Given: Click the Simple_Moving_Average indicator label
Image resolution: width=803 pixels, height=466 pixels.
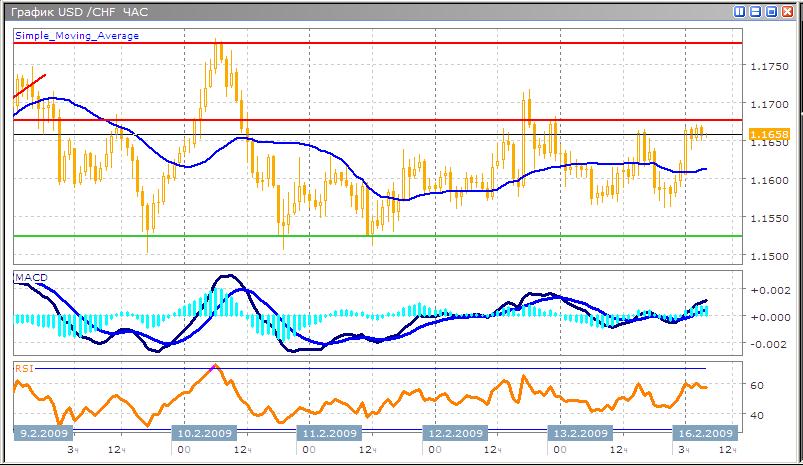Looking at the screenshot, I should click(77, 36).
